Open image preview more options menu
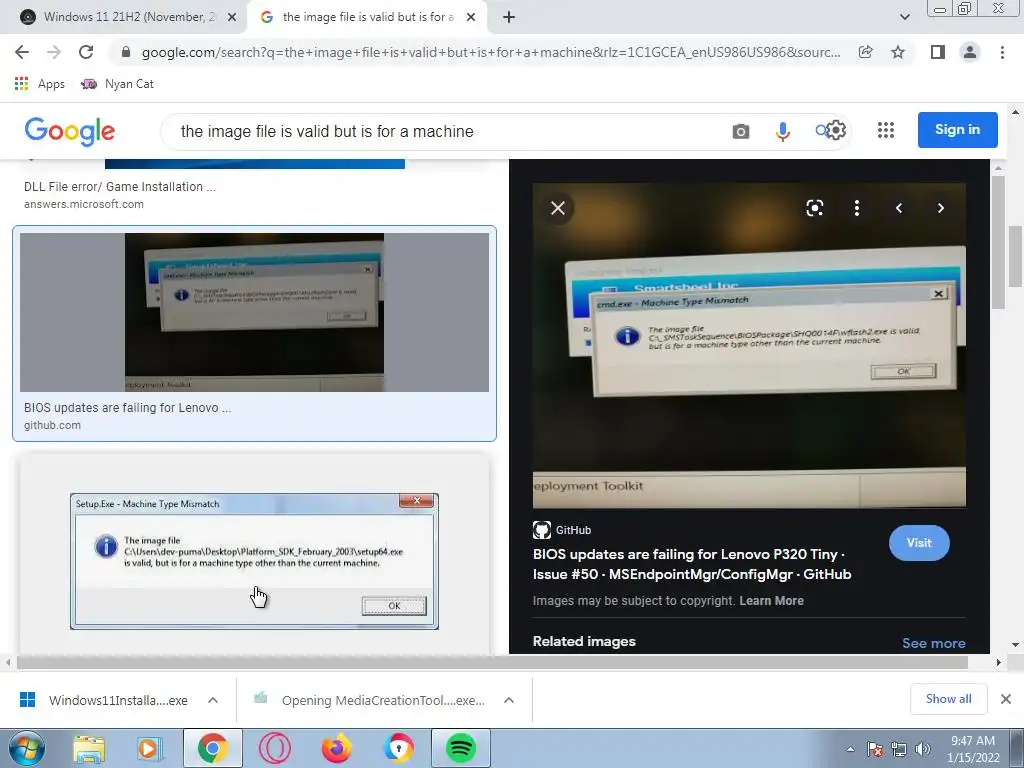Viewport: 1024px width, 768px height. [857, 208]
